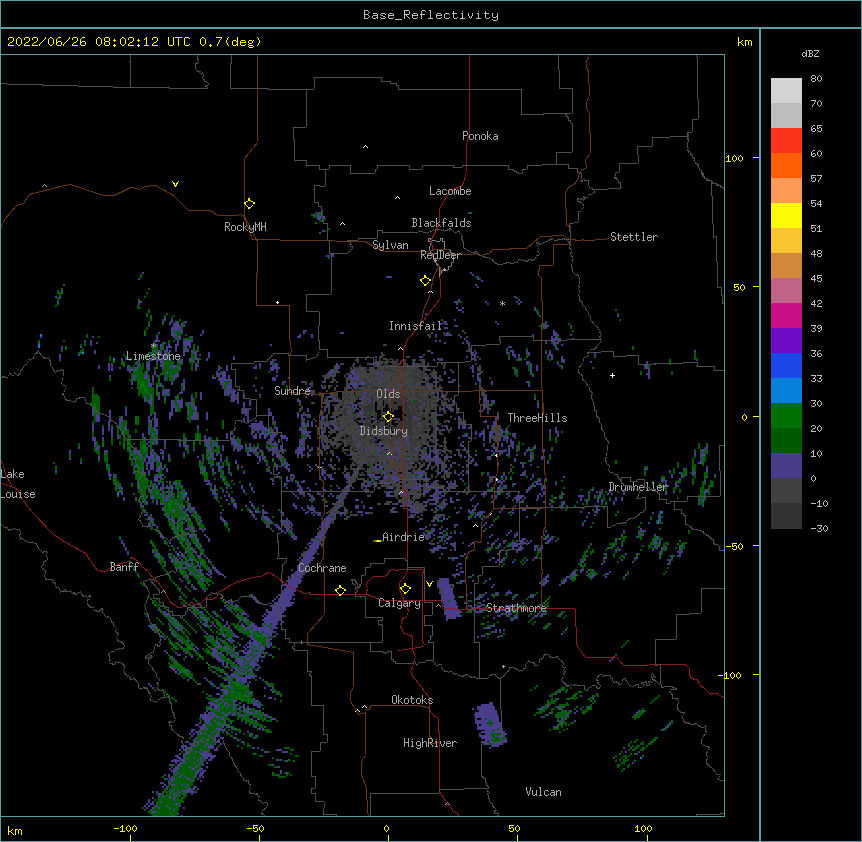862x842 pixels.
Task: Click the Base_Reflectivity title
Action: click(x=431, y=15)
